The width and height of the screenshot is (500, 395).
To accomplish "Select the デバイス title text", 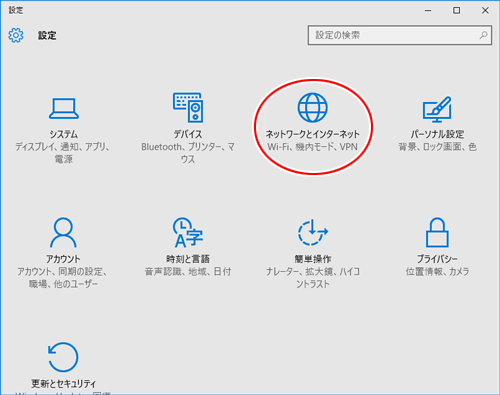I will pyautogui.click(x=188, y=134).
